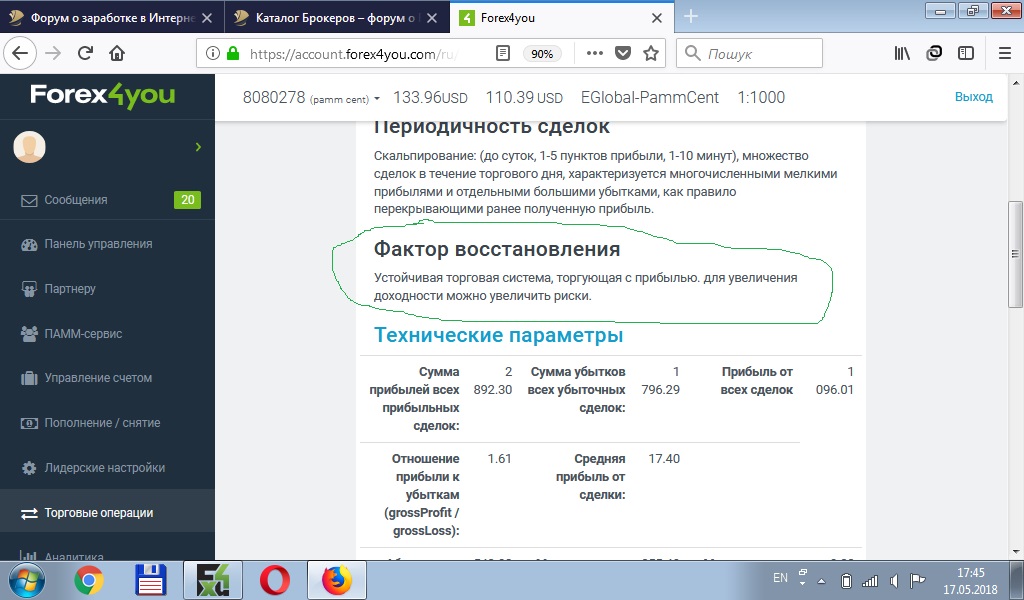Toggle the Firefox sidebar view icon
The width and height of the screenshot is (1024, 600).
click(965, 54)
